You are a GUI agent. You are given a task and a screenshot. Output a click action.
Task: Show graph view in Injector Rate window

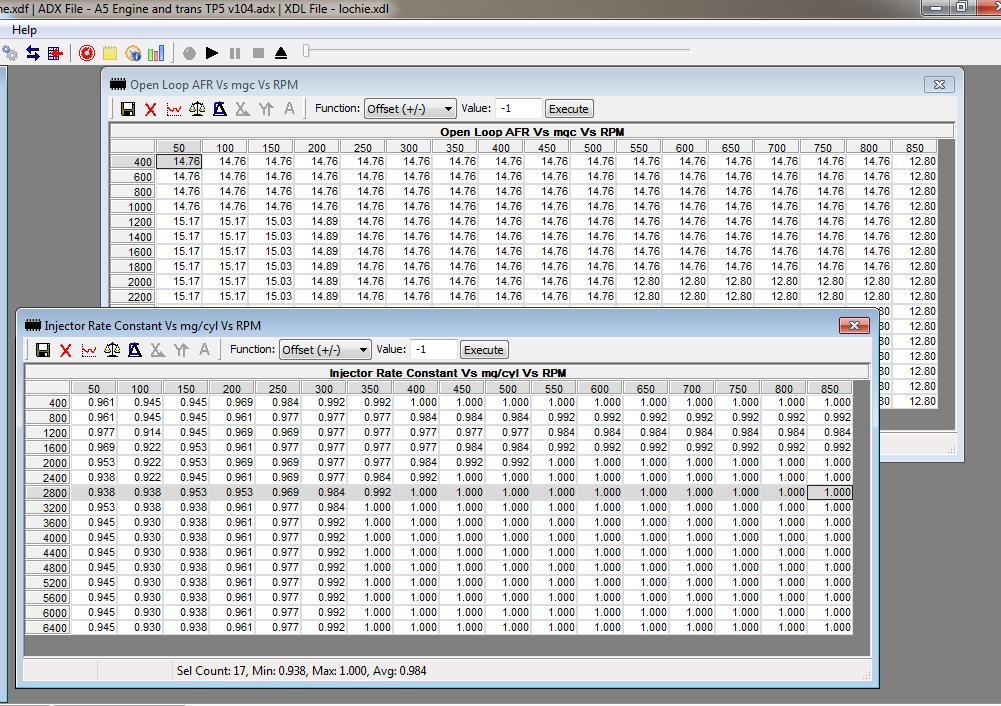tap(89, 350)
